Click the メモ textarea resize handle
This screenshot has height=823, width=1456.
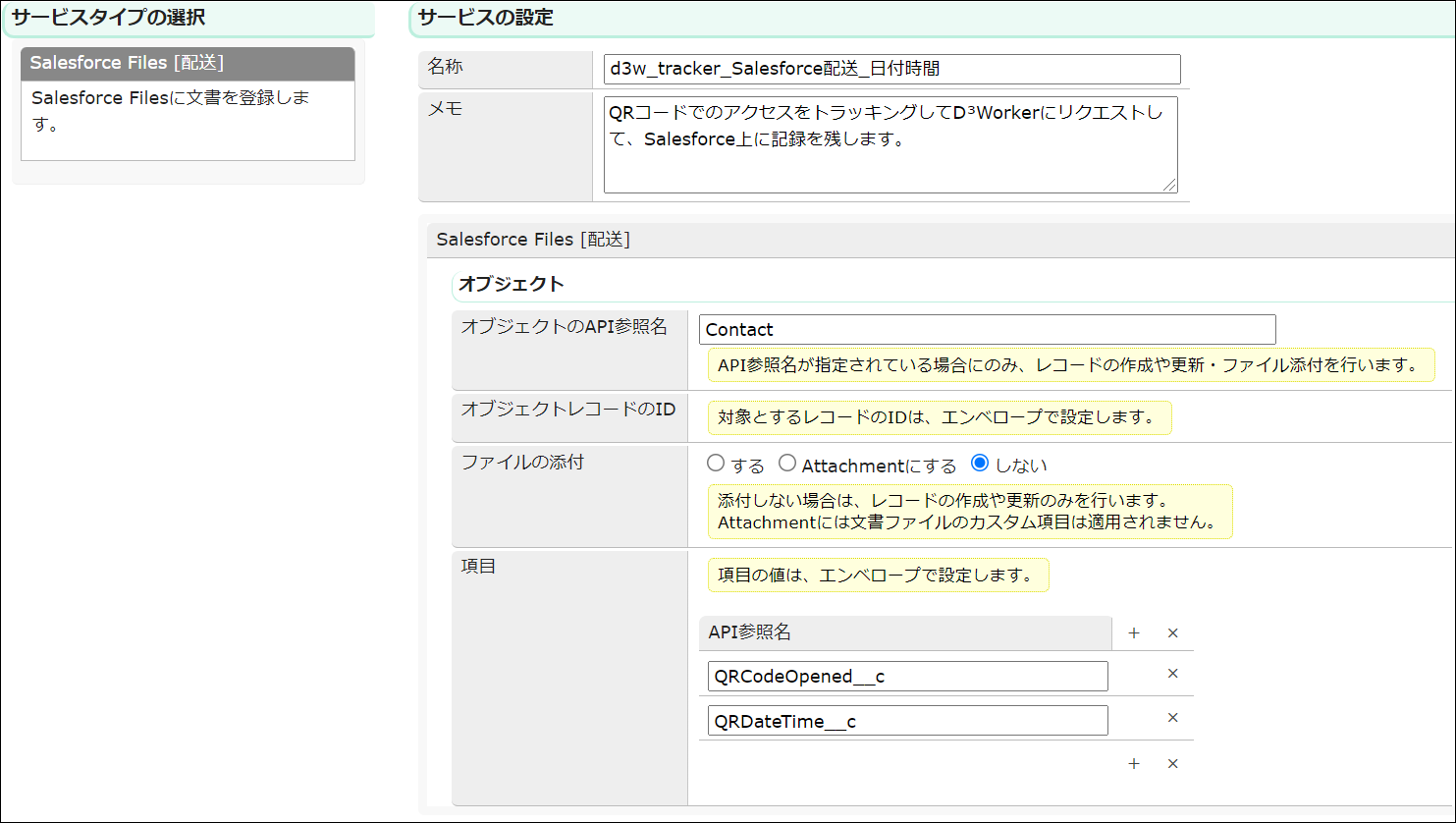1169,185
